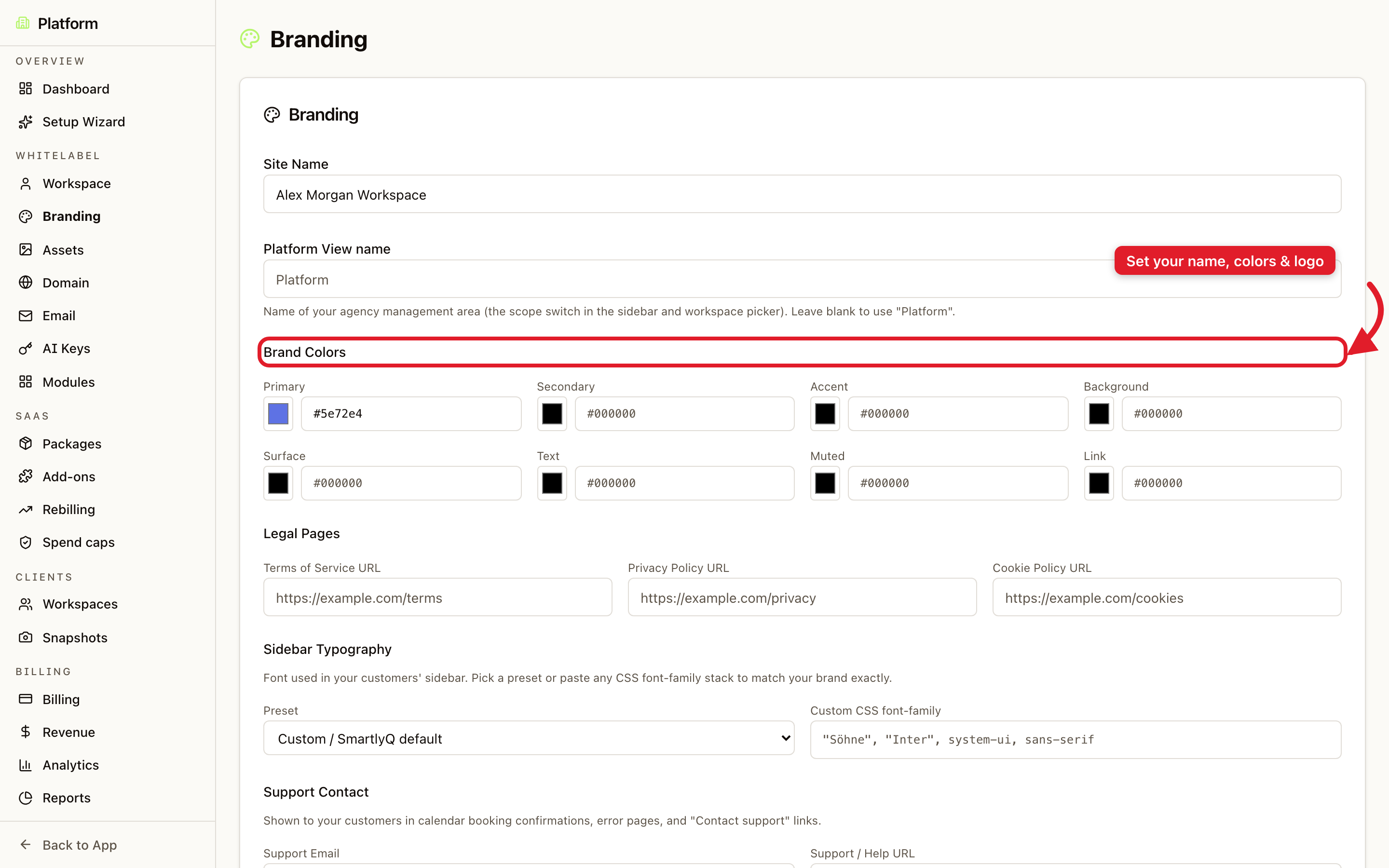Click the Rebilling trend arrow icon
The image size is (1389, 868).
click(x=25, y=510)
